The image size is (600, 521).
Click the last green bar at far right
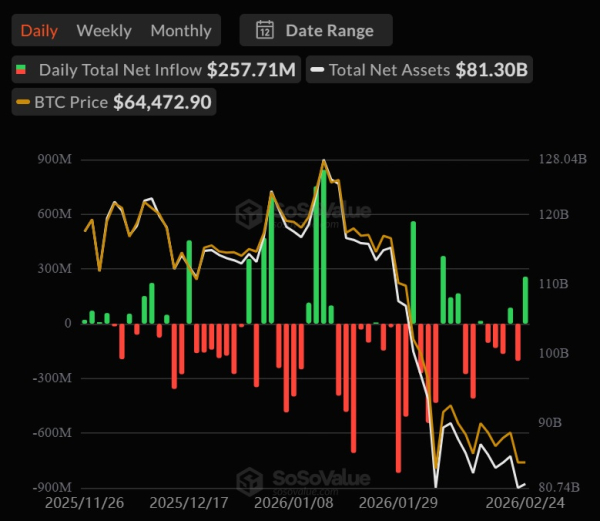(525, 300)
